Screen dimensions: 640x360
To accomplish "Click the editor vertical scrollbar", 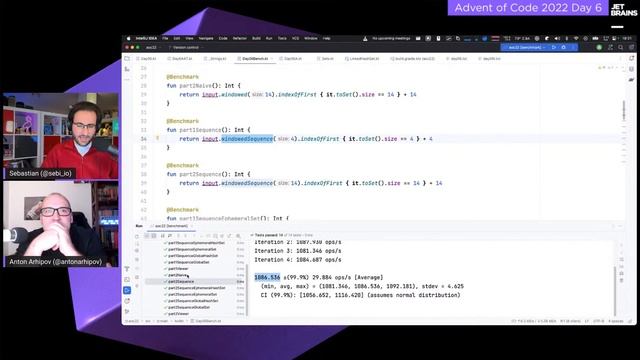I will tap(624, 110).
